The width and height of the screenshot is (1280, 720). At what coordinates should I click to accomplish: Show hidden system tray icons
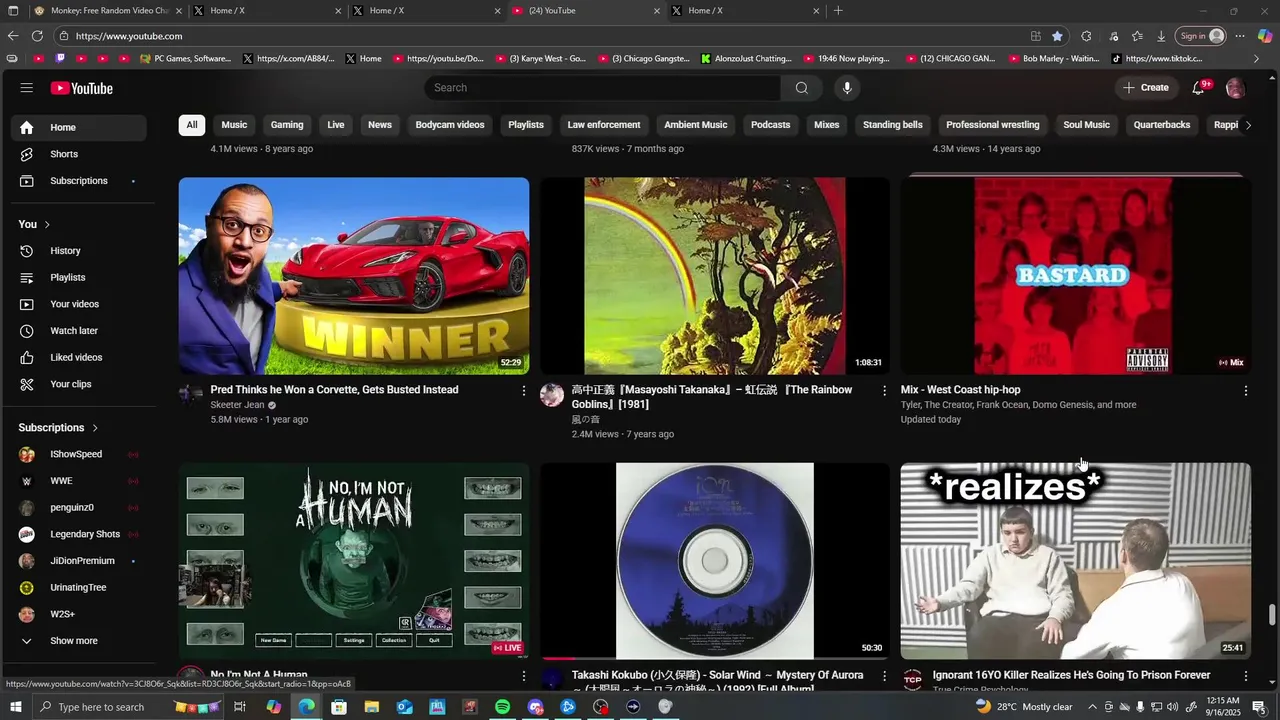click(1092, 707)
